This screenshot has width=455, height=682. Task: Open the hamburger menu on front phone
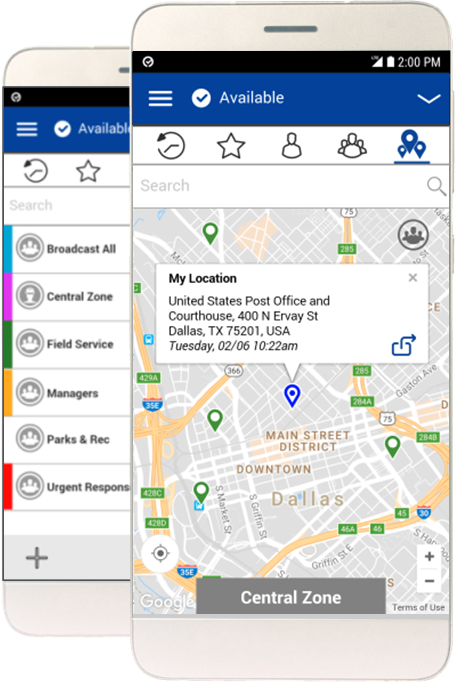[160, 98]
